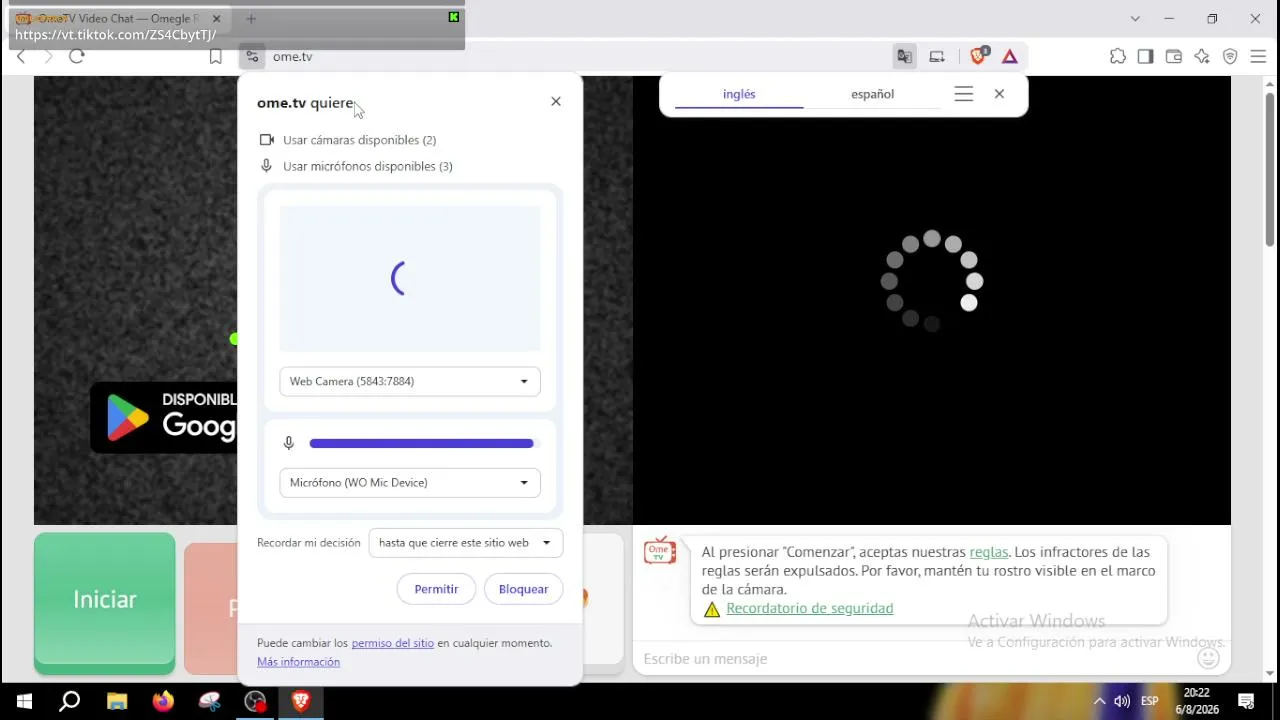Open the Brave Wallet icon

[1174, 56]
